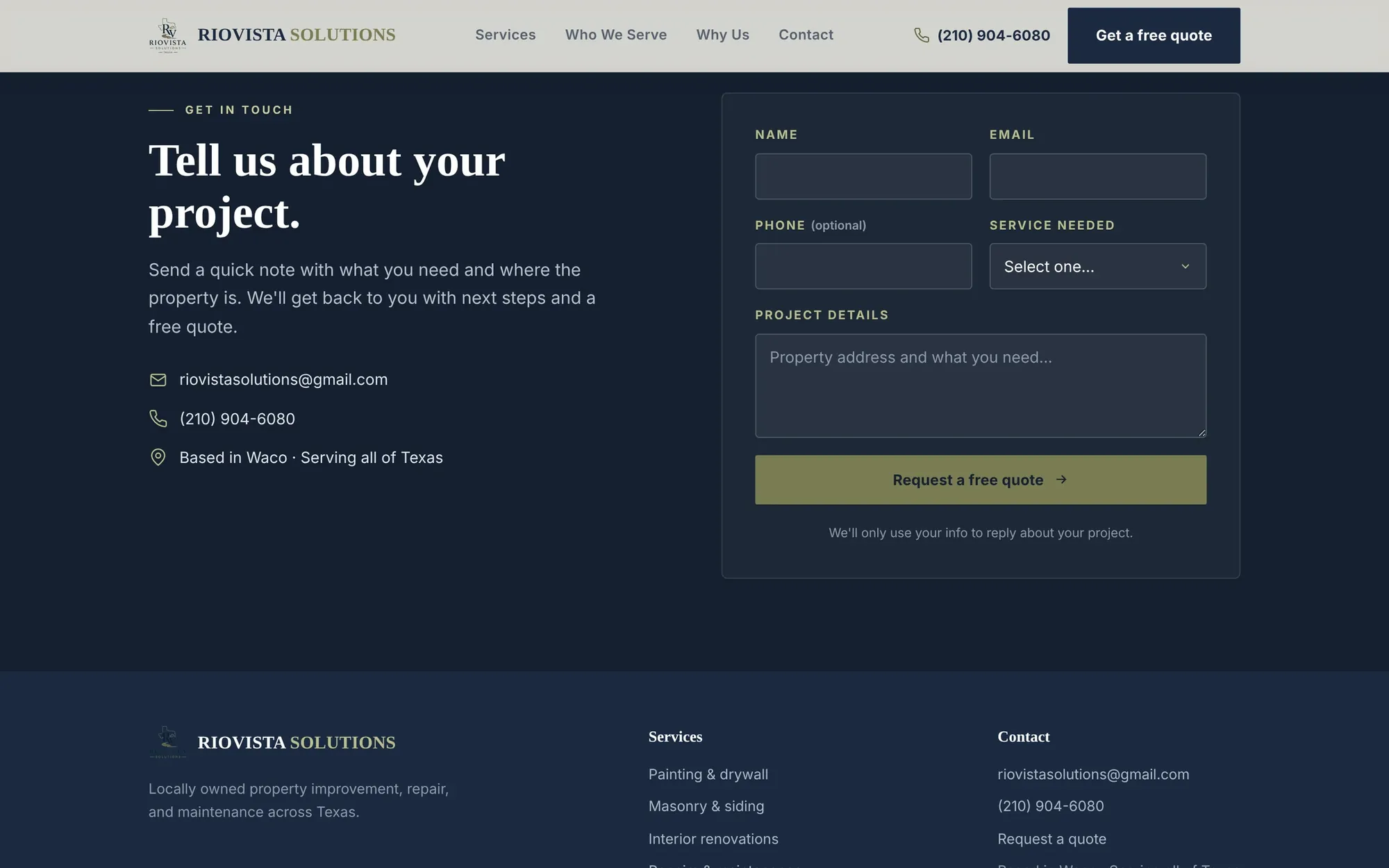
Task: Submit with Request a free quote button
Action: 981,480
